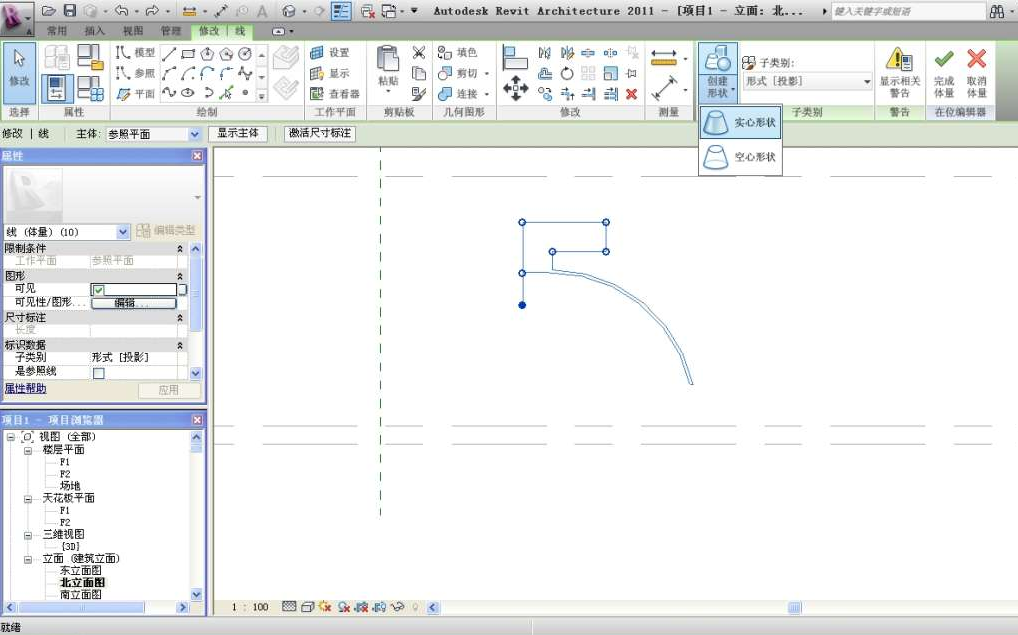Click the 显示主体 button
This screenshot has width=1018, height=635.
coord(238,133)
